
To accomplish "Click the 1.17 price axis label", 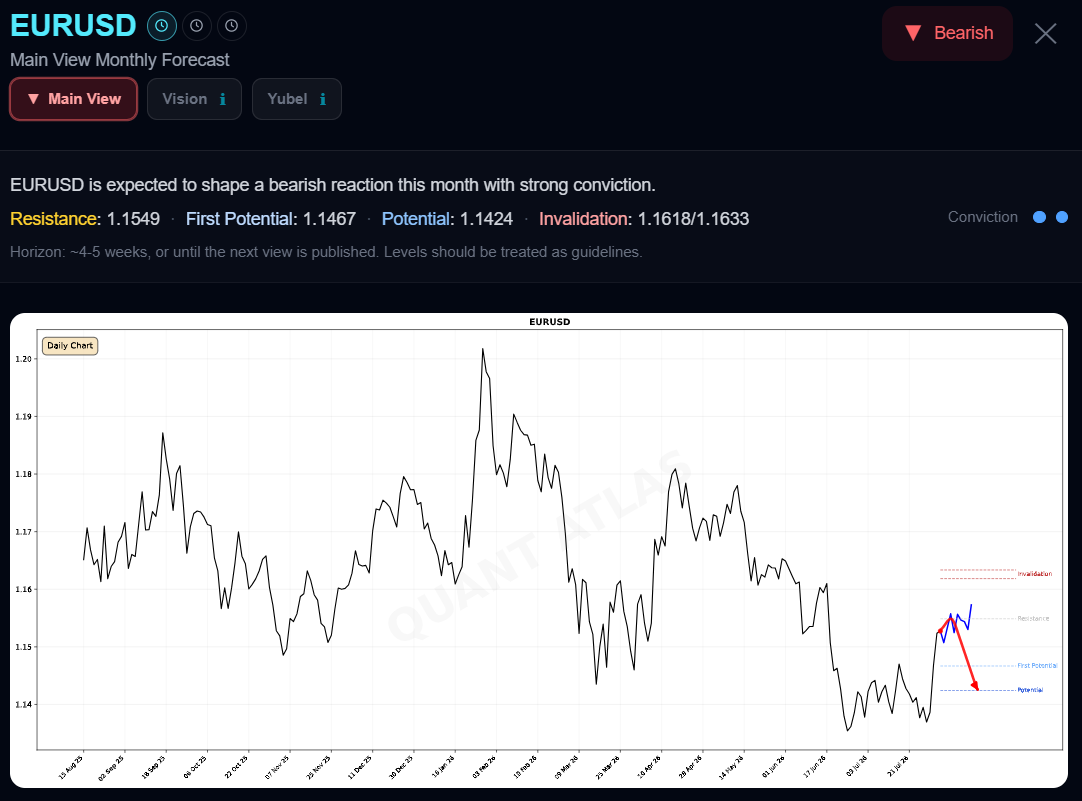I will 23,532.
